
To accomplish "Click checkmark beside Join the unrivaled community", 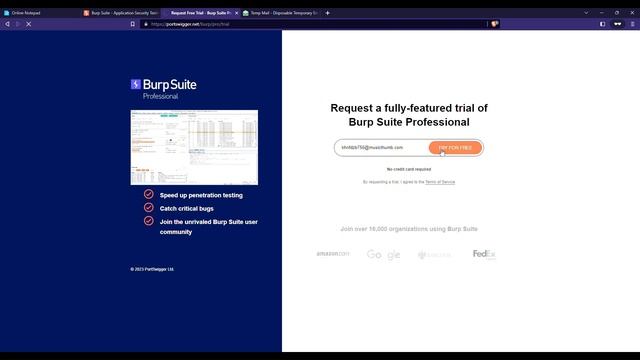I will click(149, 221).
